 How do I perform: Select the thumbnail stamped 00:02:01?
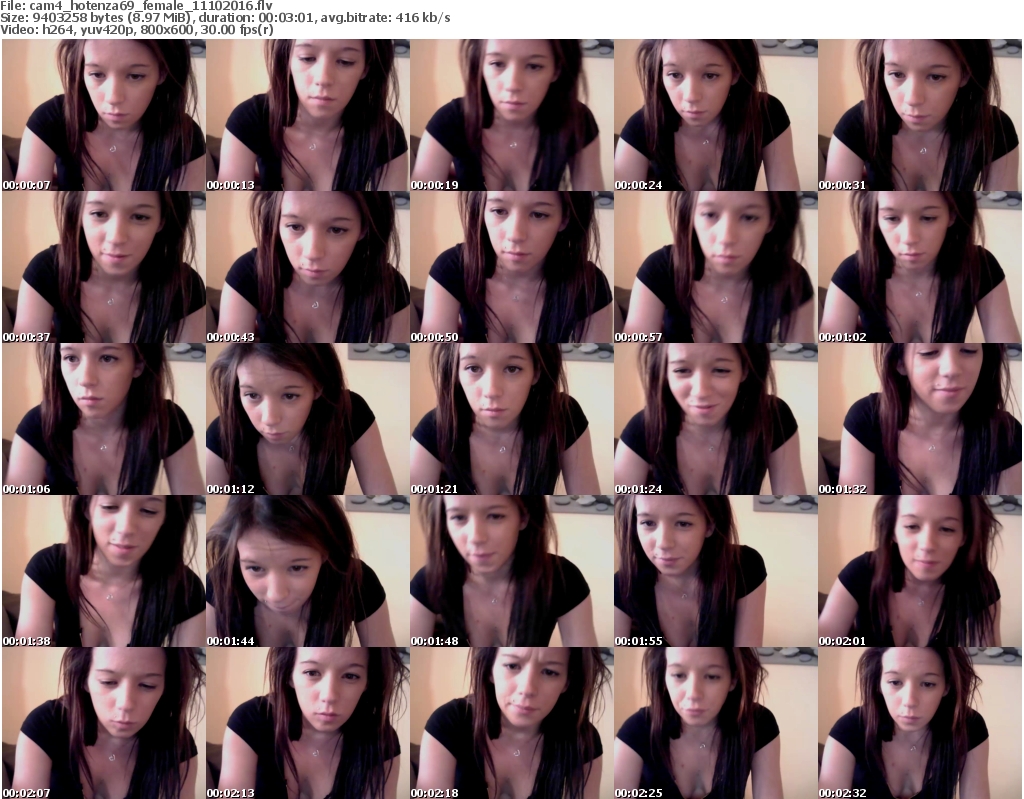click(920, 571)
